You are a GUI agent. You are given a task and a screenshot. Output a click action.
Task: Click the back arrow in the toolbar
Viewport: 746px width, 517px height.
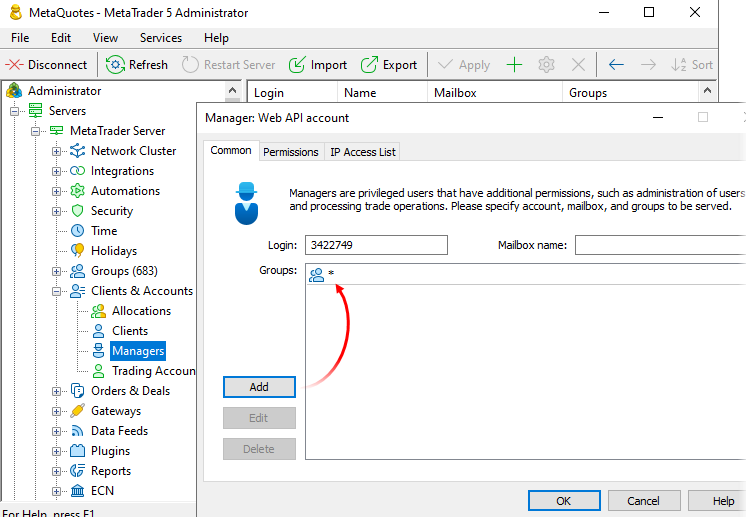(616, 65)
